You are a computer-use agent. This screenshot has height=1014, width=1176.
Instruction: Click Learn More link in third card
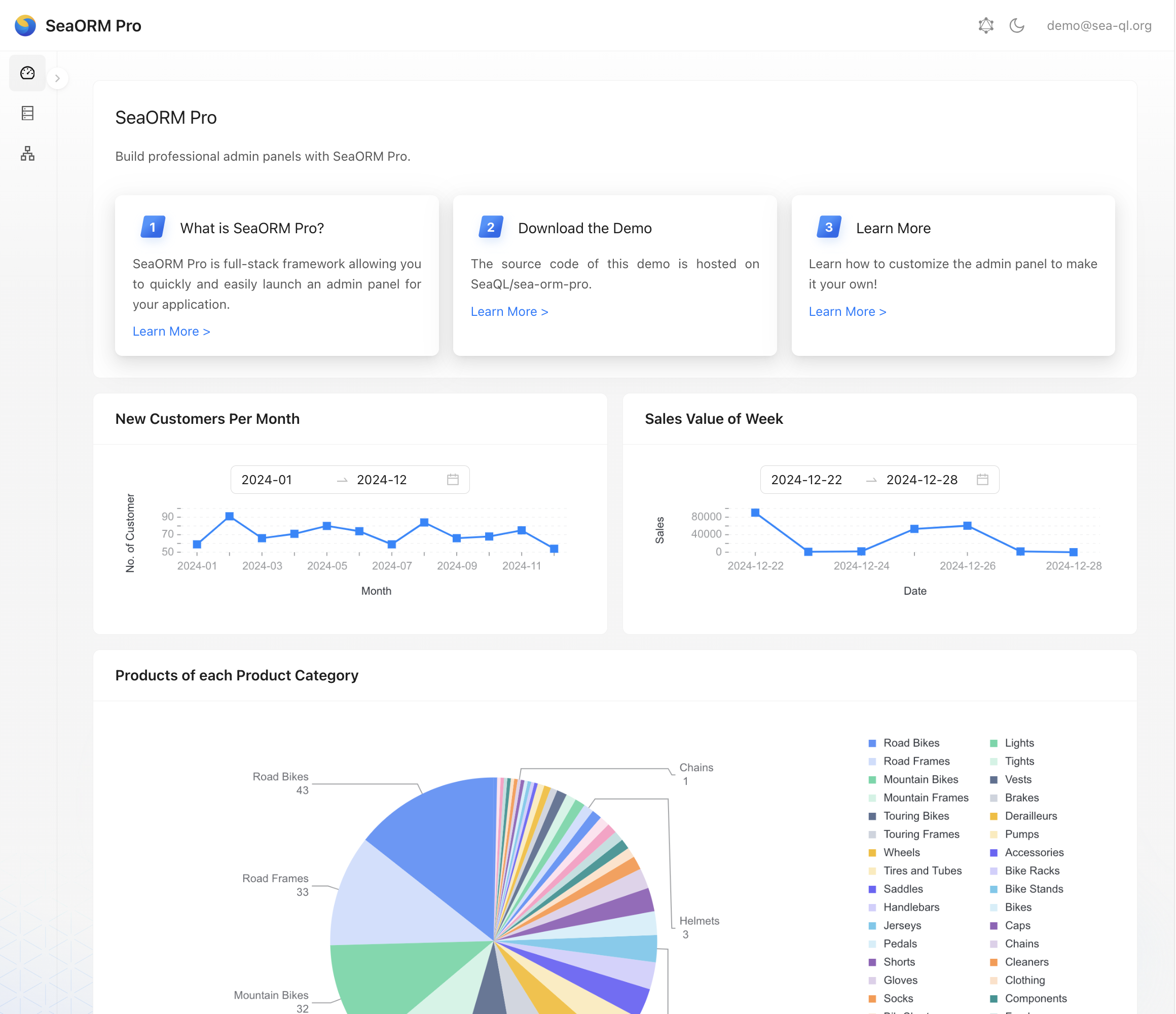point(847,312)
